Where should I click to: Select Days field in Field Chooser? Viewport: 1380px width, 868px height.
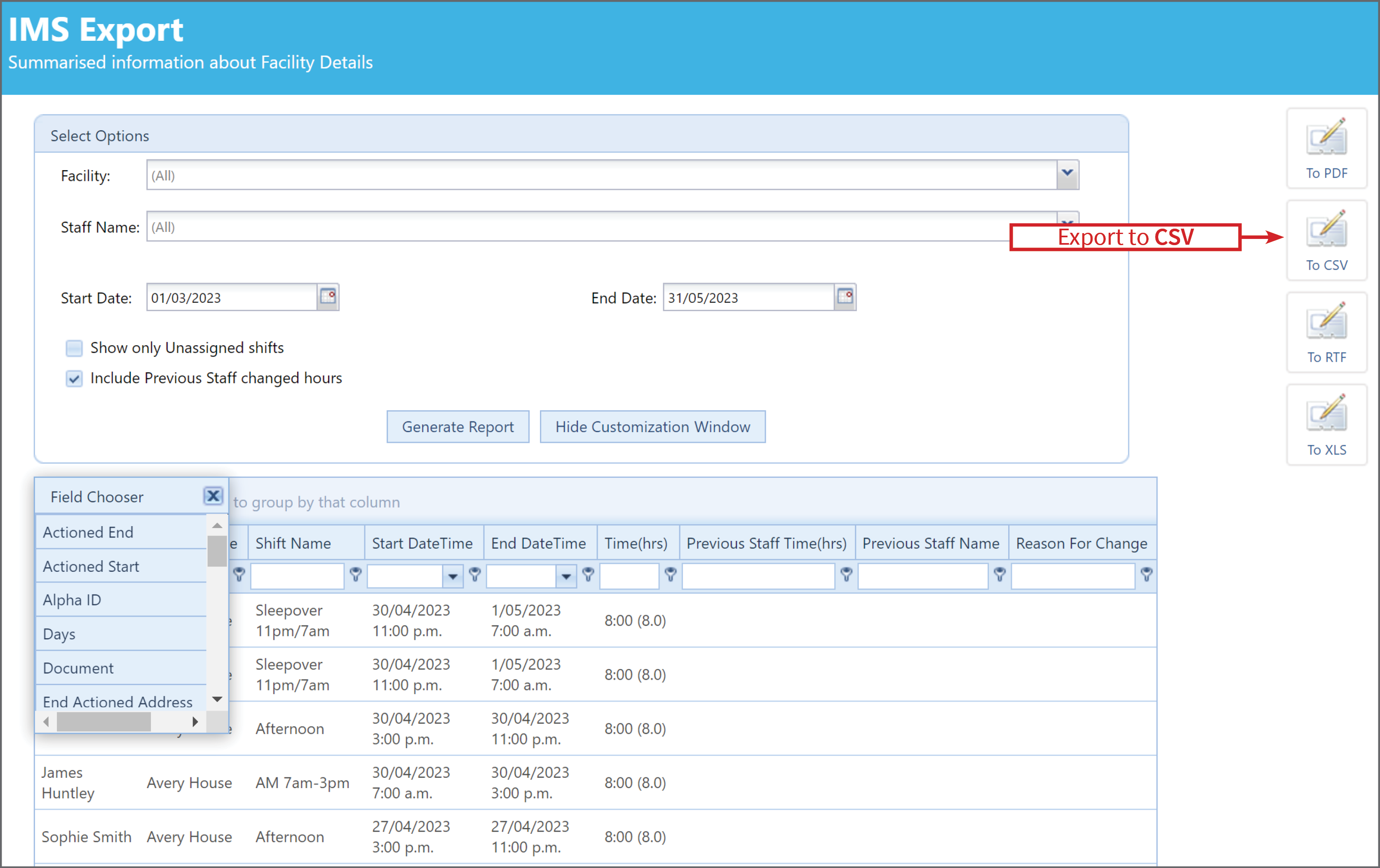[122, 634]
